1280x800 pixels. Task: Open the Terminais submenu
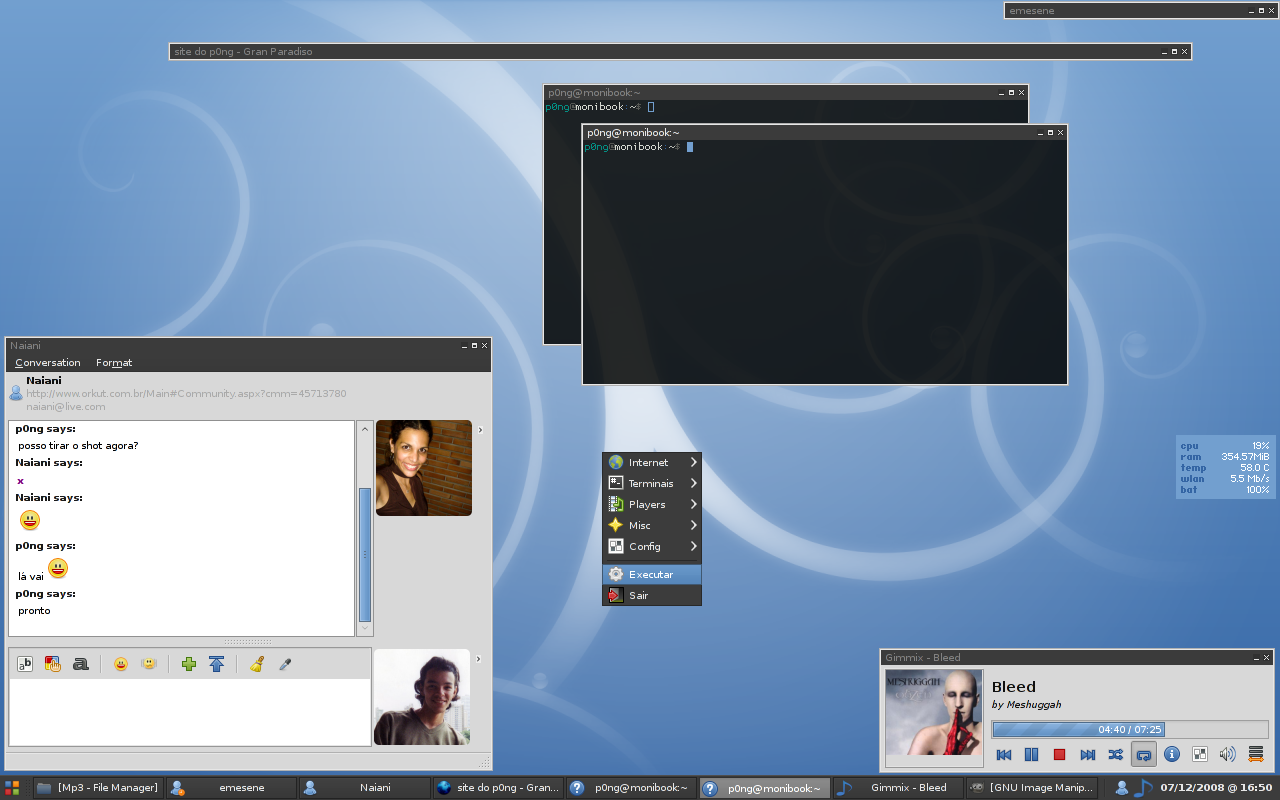point(652,483)
